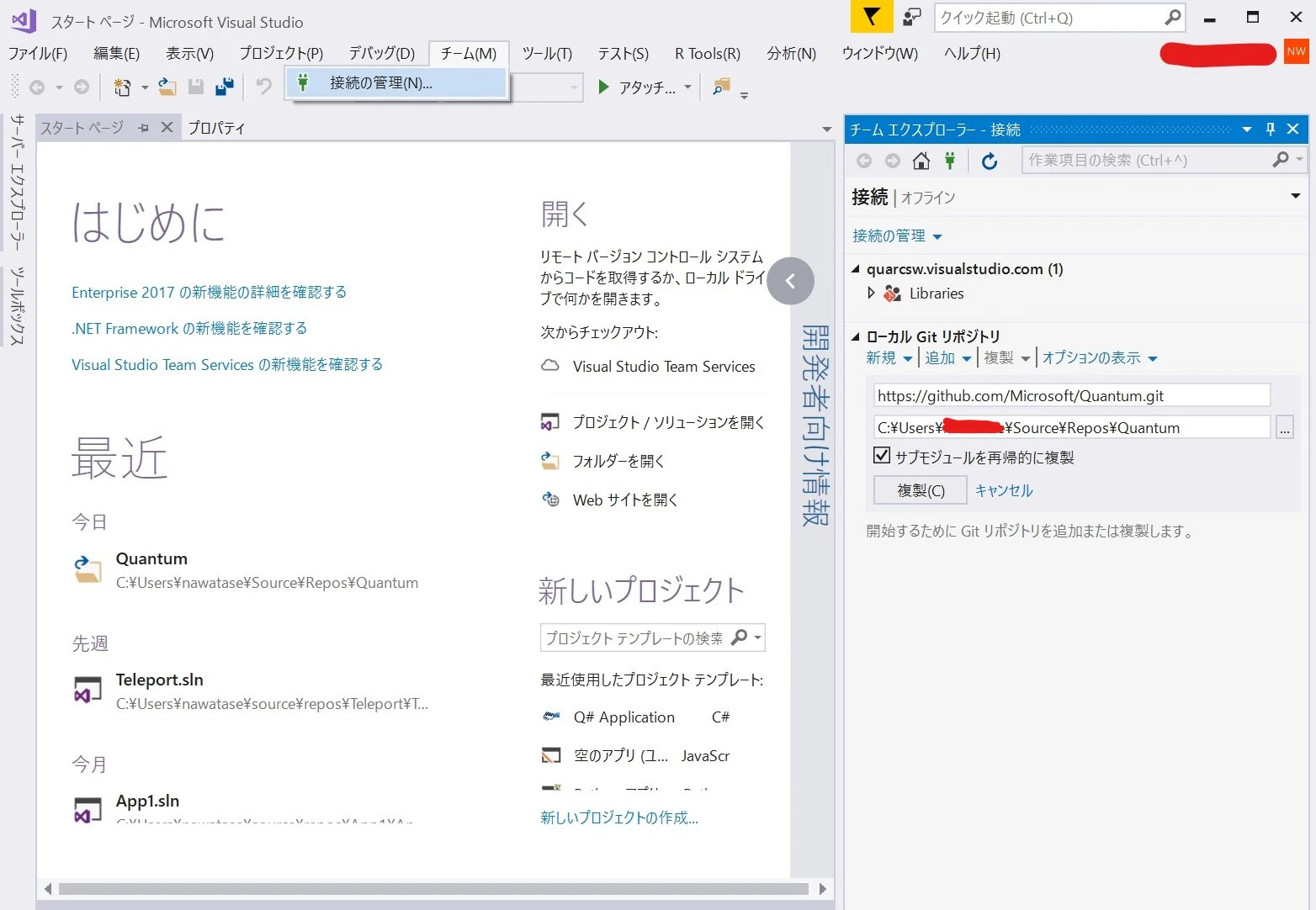Click work item search magnifier icon

click(1281, 160)
